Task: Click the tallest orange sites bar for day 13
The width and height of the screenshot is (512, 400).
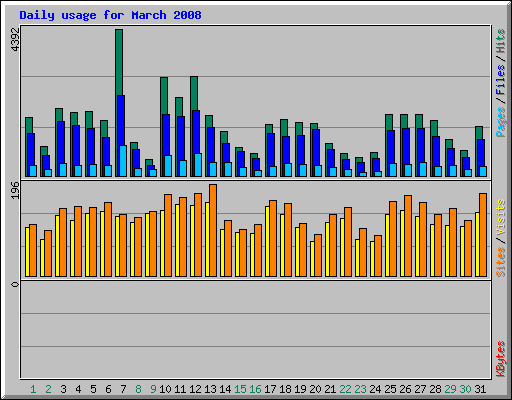Action: coord(213,230)
